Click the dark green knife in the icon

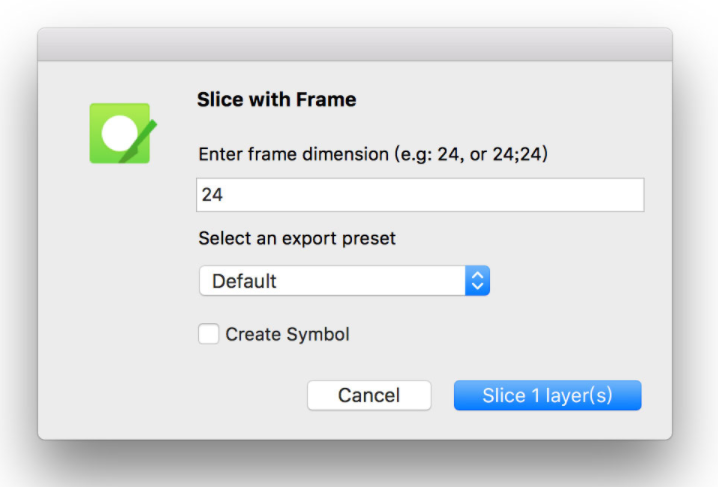click(x=139, y=141)
